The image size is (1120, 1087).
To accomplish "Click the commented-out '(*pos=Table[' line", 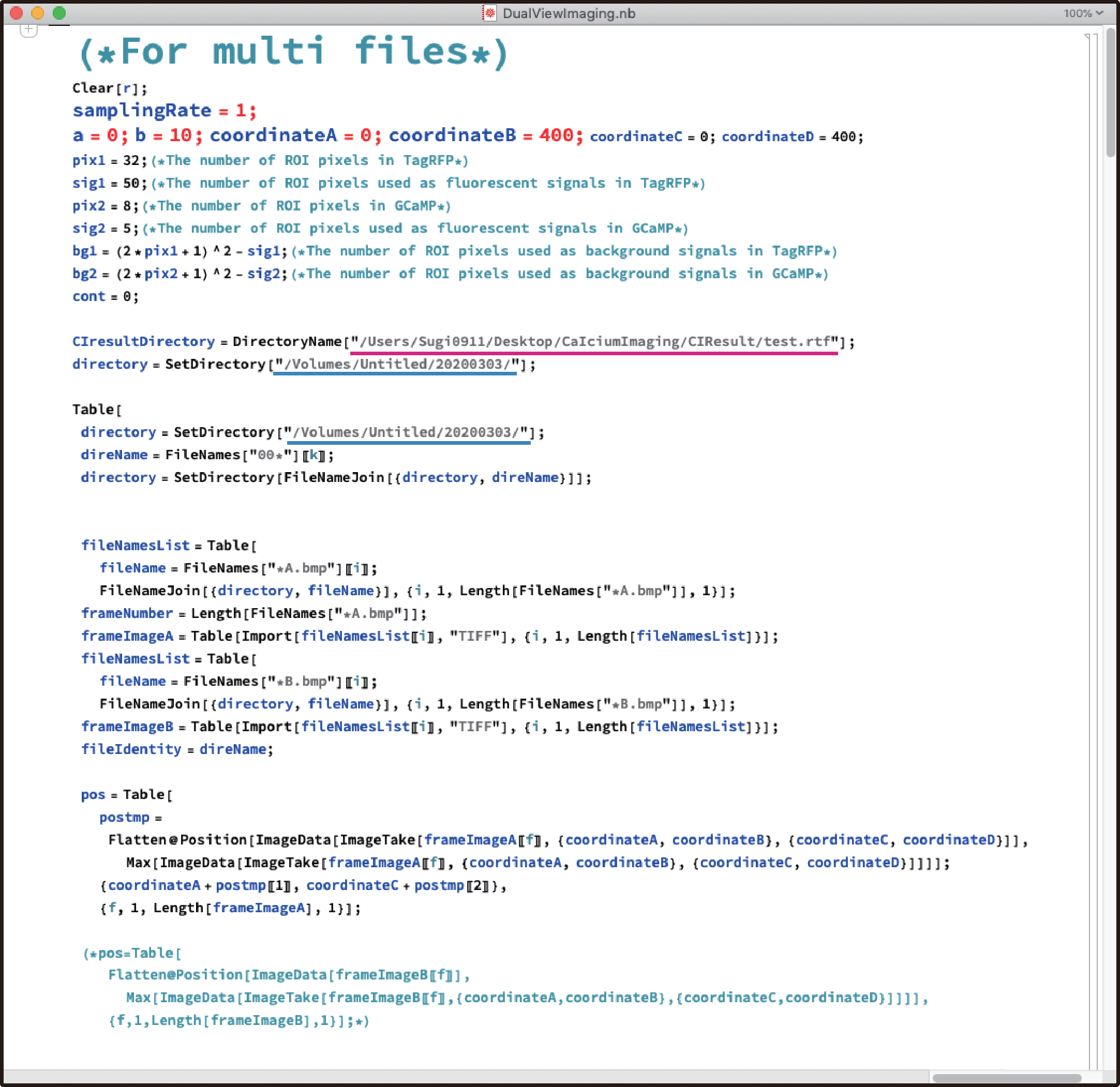I will [132, 953].
